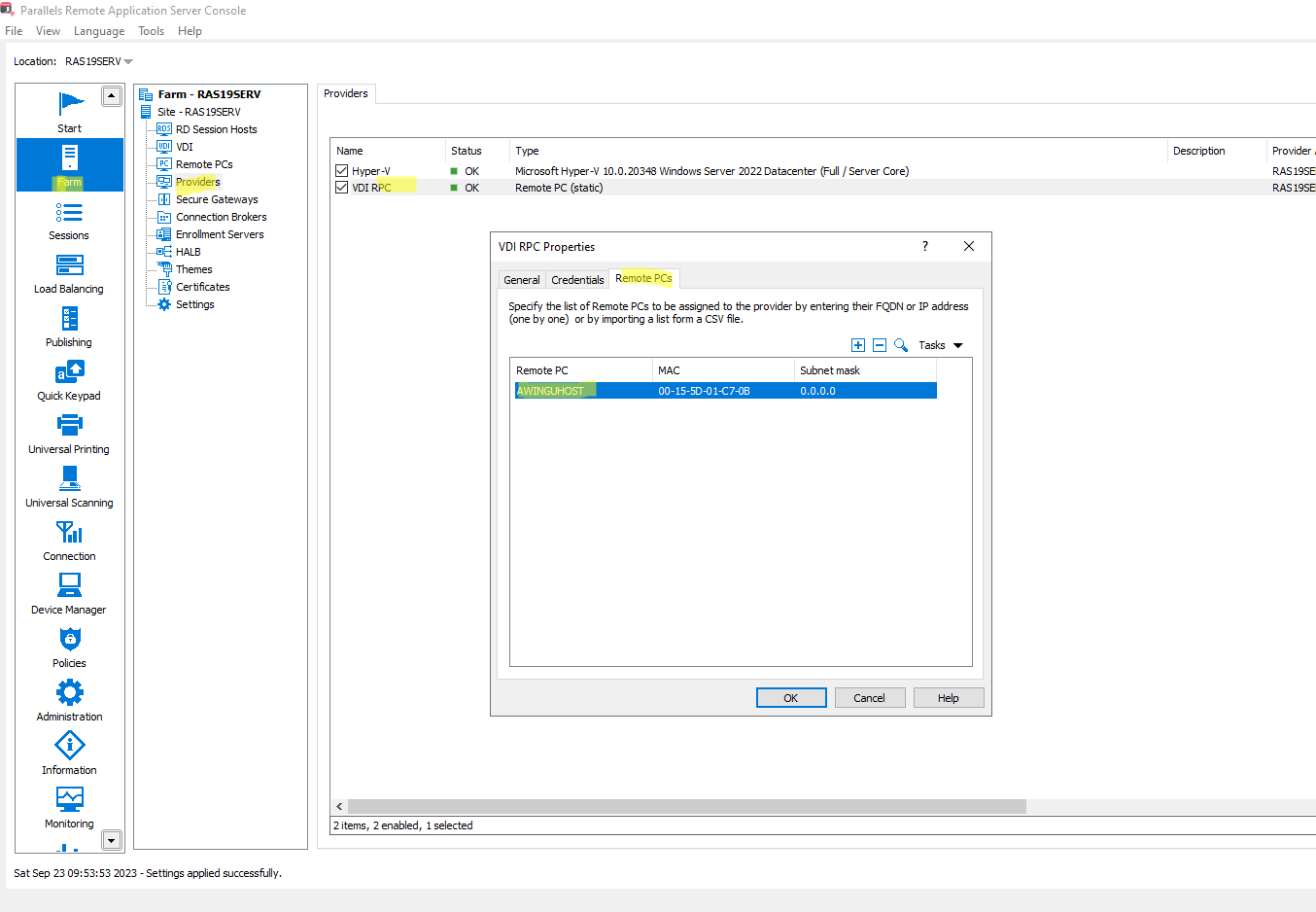This screenshot has width=1316, height=912.
Task: Click the help question mark in dialog title
Action: click(925, 246)
